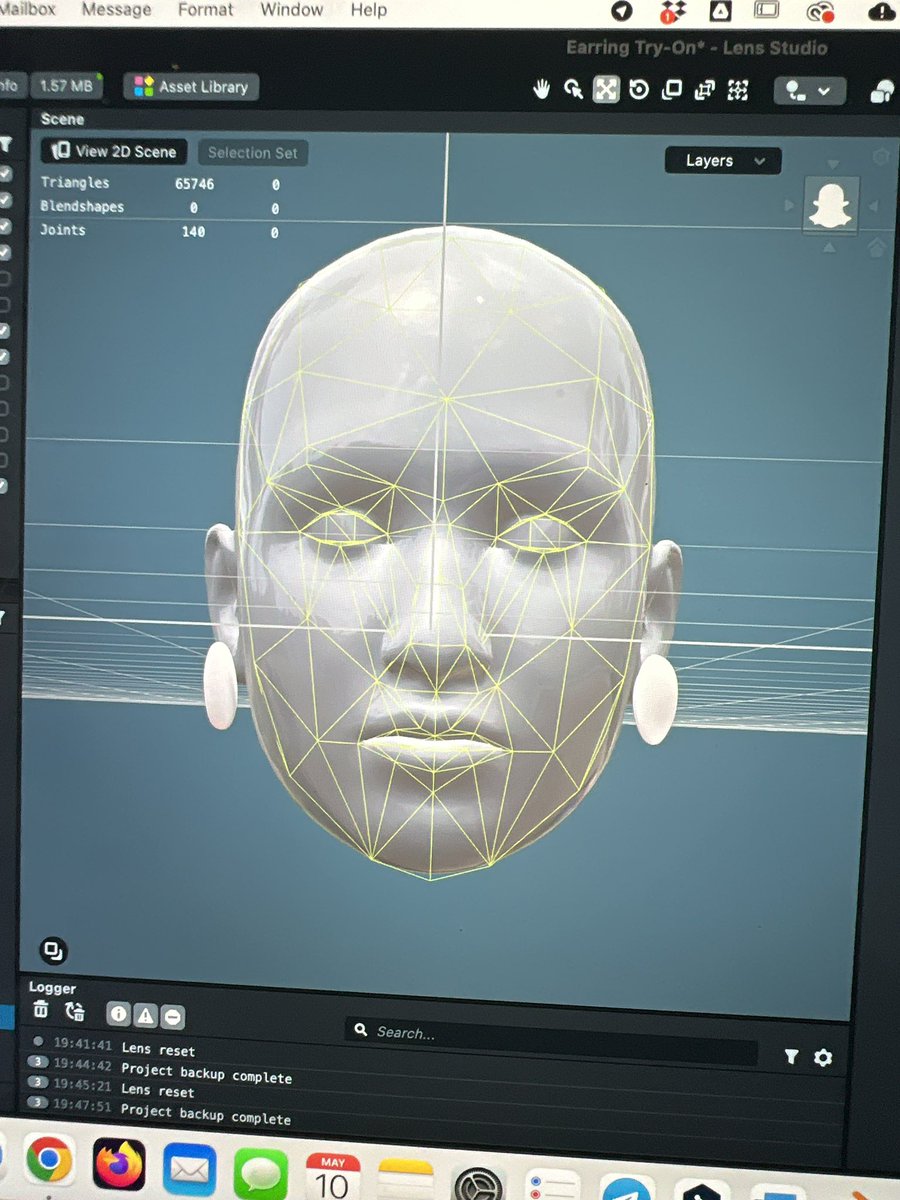Viewport: 900px width, 1200px height.
Task: Clear the Logger with trash icon
Action: [40, 1011]
